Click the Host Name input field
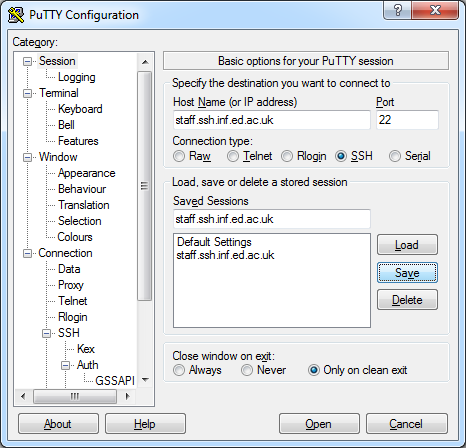Image resolution: width=466 pixels, height=448 pixels. [272, 120]
